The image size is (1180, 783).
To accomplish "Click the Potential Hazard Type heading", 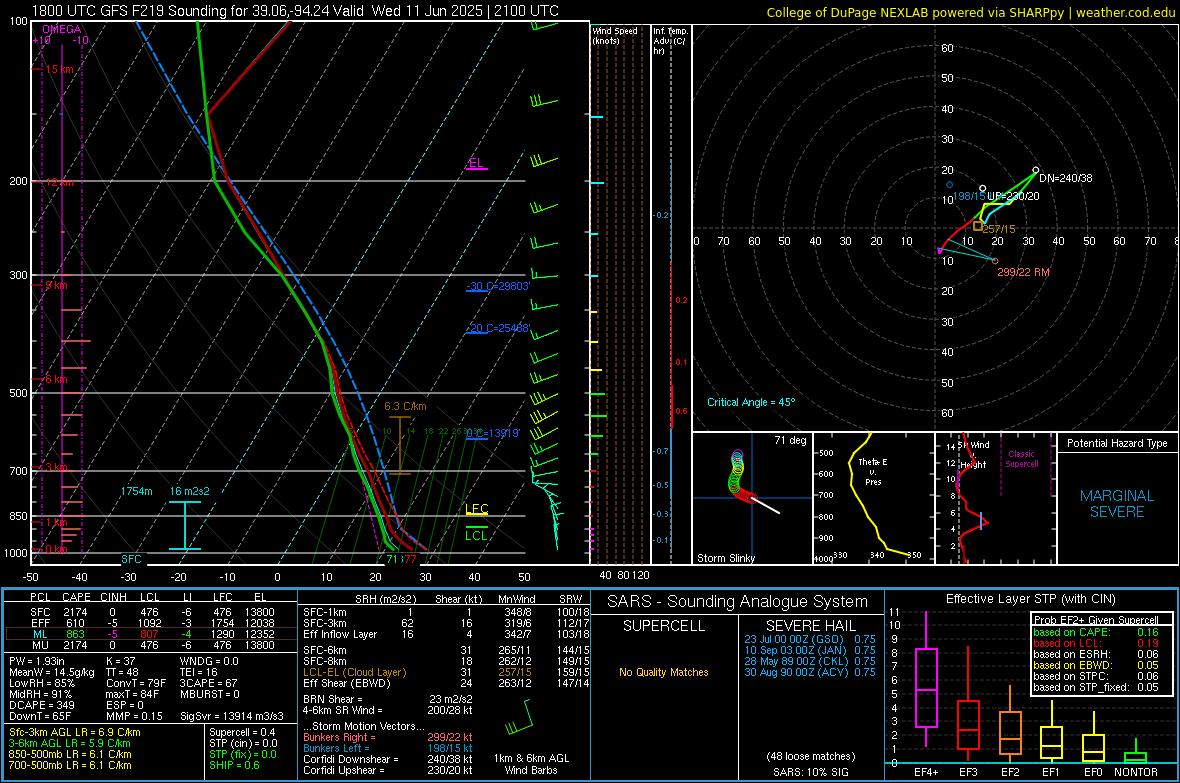I will click(x=1117, y=443).
